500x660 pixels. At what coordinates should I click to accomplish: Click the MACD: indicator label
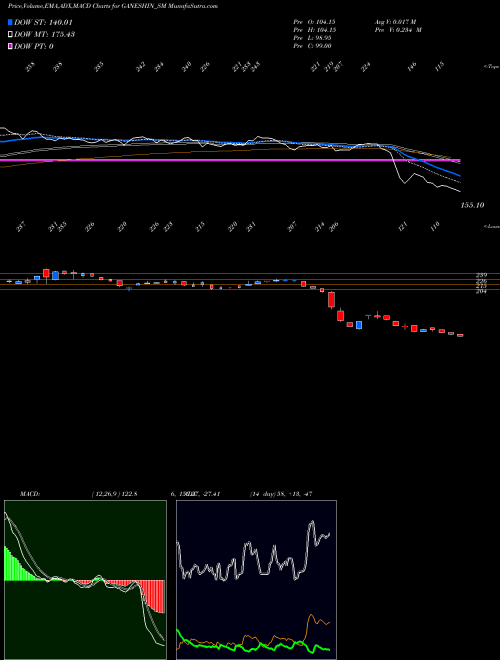tap(30, 494)
